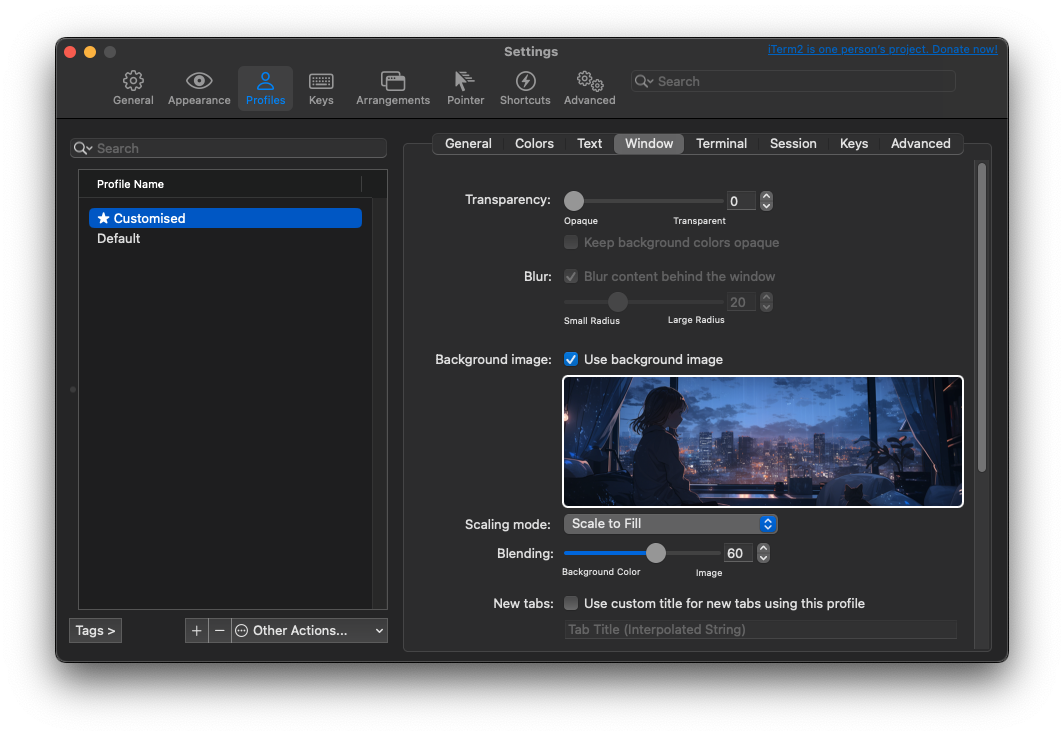
Task: Switch to the General profile tab
Action: click(x=468, y=143)
